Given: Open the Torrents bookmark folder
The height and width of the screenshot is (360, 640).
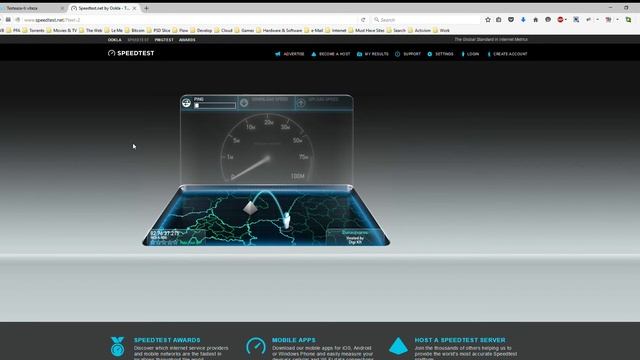Looking at the screenshot, I should click(33, 30).
